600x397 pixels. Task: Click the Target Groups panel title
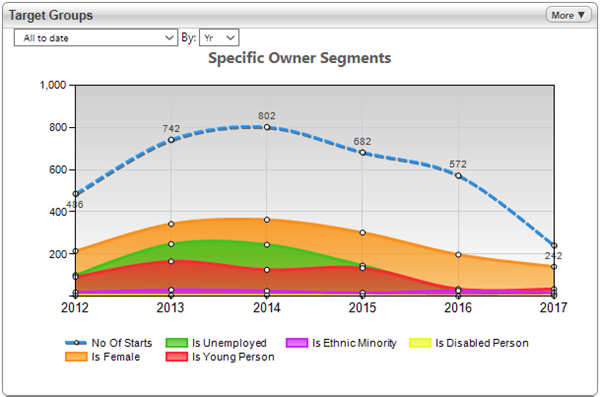(51, 15)
